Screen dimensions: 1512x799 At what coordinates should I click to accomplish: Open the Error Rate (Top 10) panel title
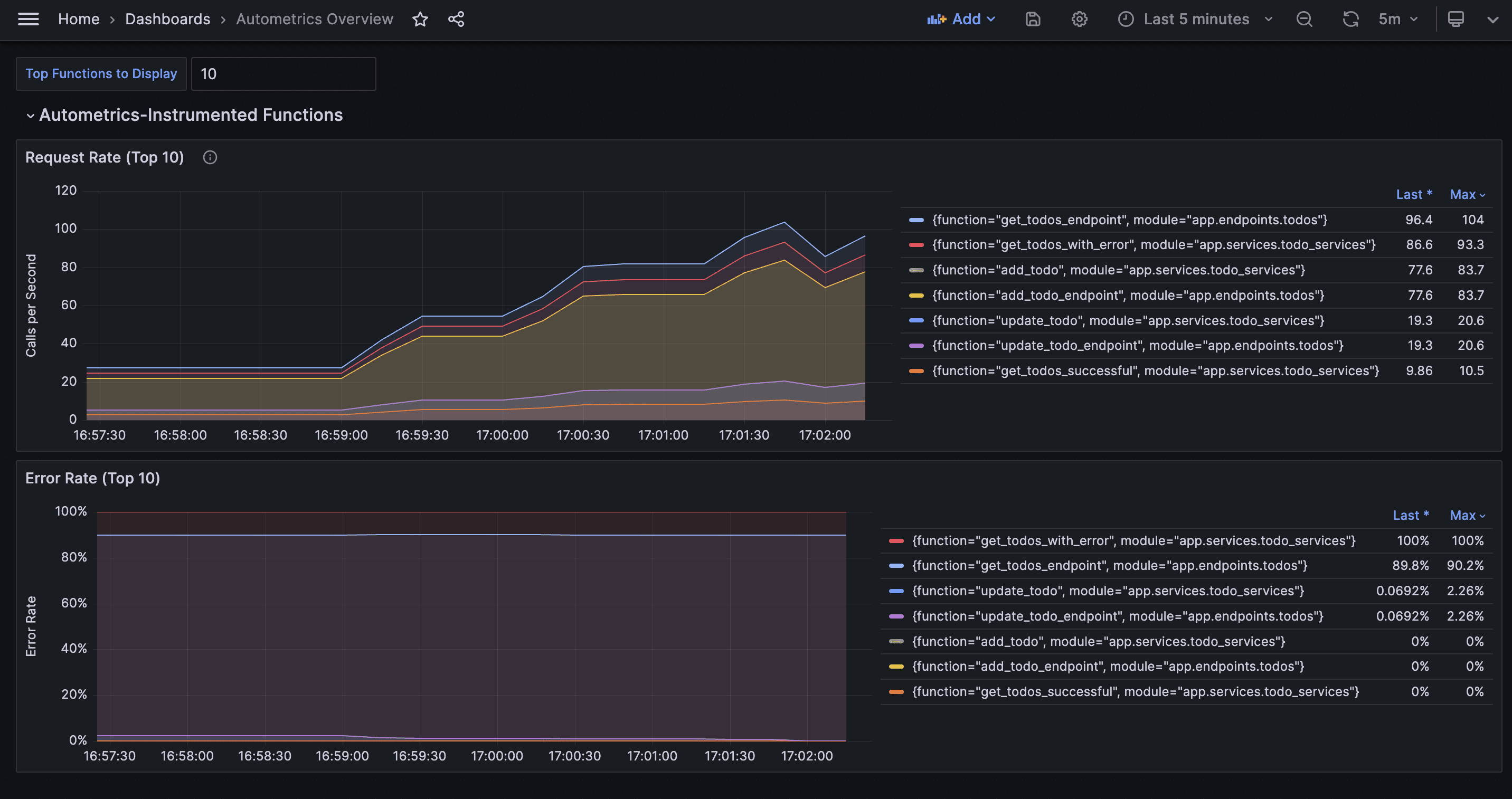click(93, 478)
